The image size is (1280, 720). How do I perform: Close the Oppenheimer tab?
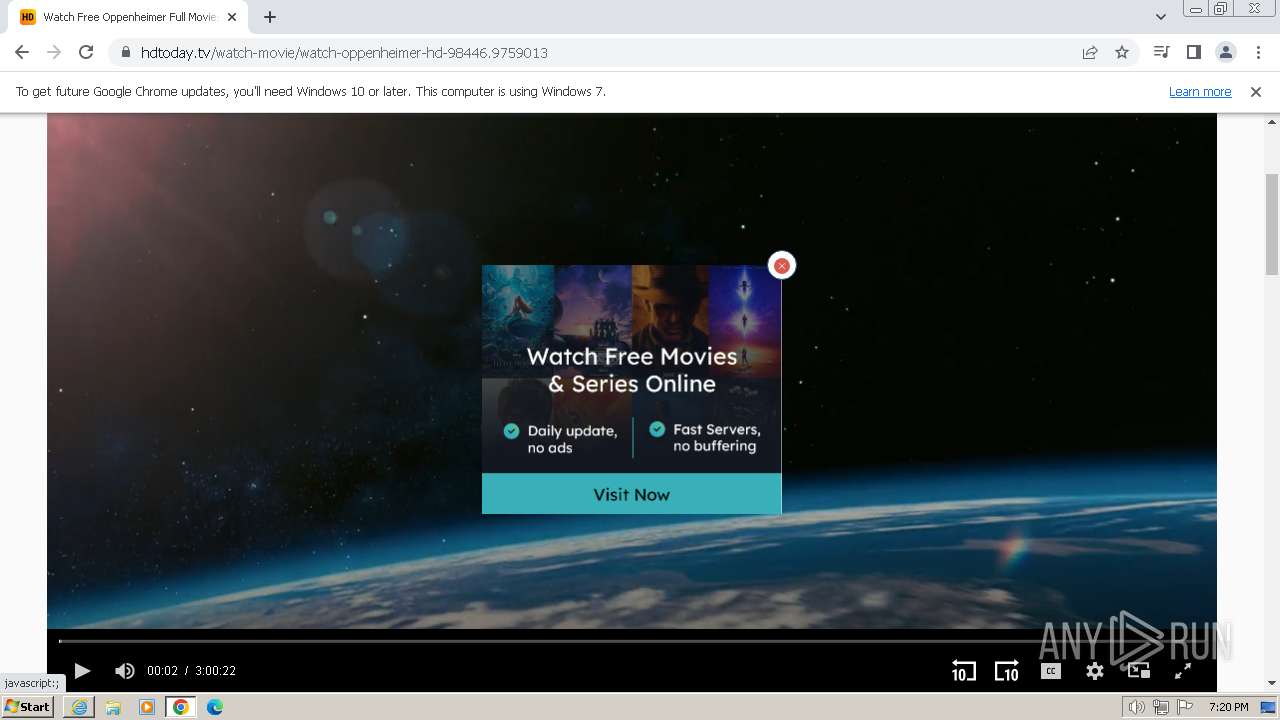[232, 17]
